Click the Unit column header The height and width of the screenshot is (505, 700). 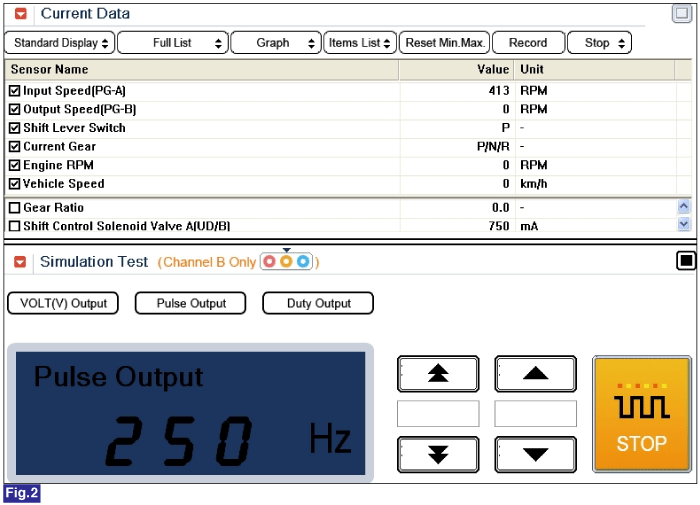click(x=595, y=70)
